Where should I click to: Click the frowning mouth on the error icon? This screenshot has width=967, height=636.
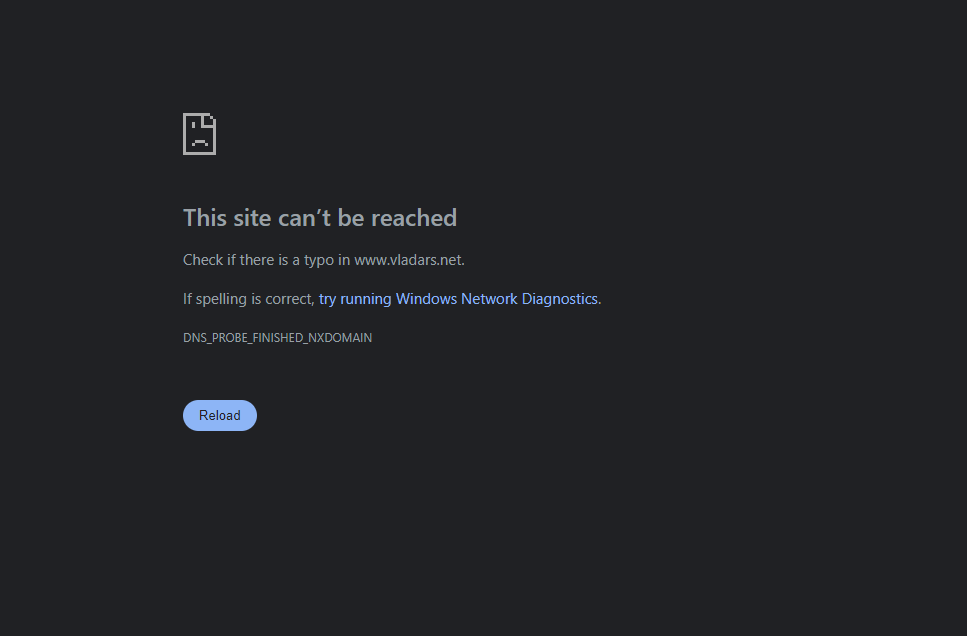(x=199, y=142)
